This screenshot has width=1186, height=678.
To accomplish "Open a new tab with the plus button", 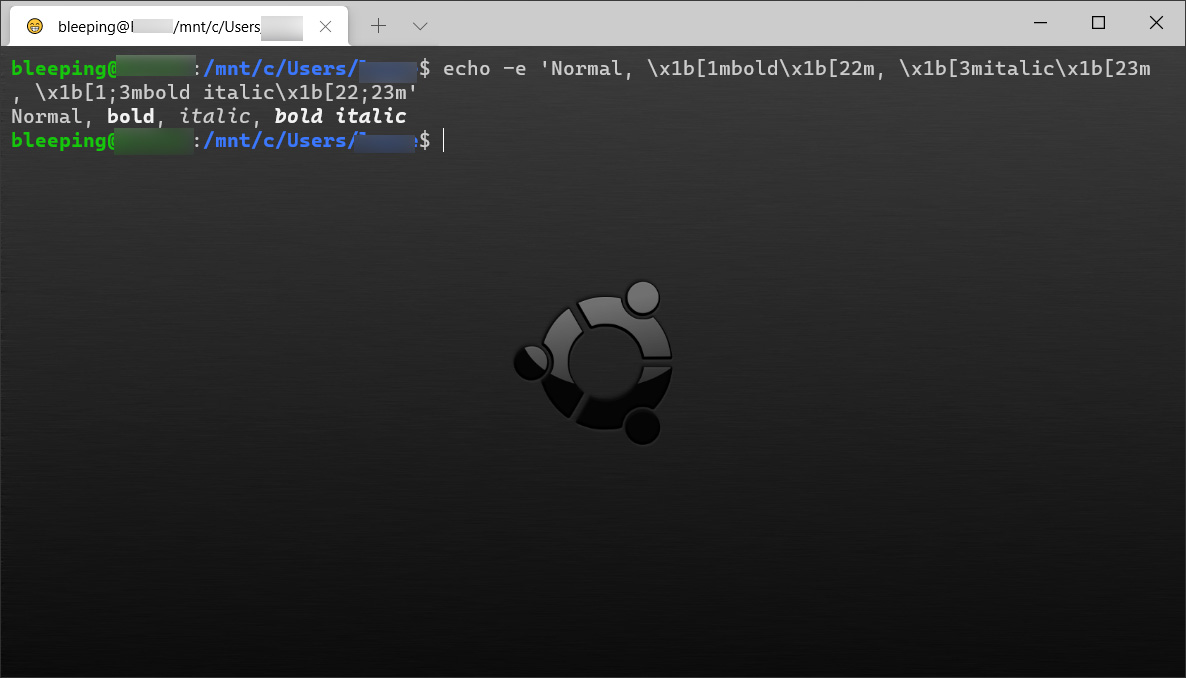I will (x=378, y=26).
